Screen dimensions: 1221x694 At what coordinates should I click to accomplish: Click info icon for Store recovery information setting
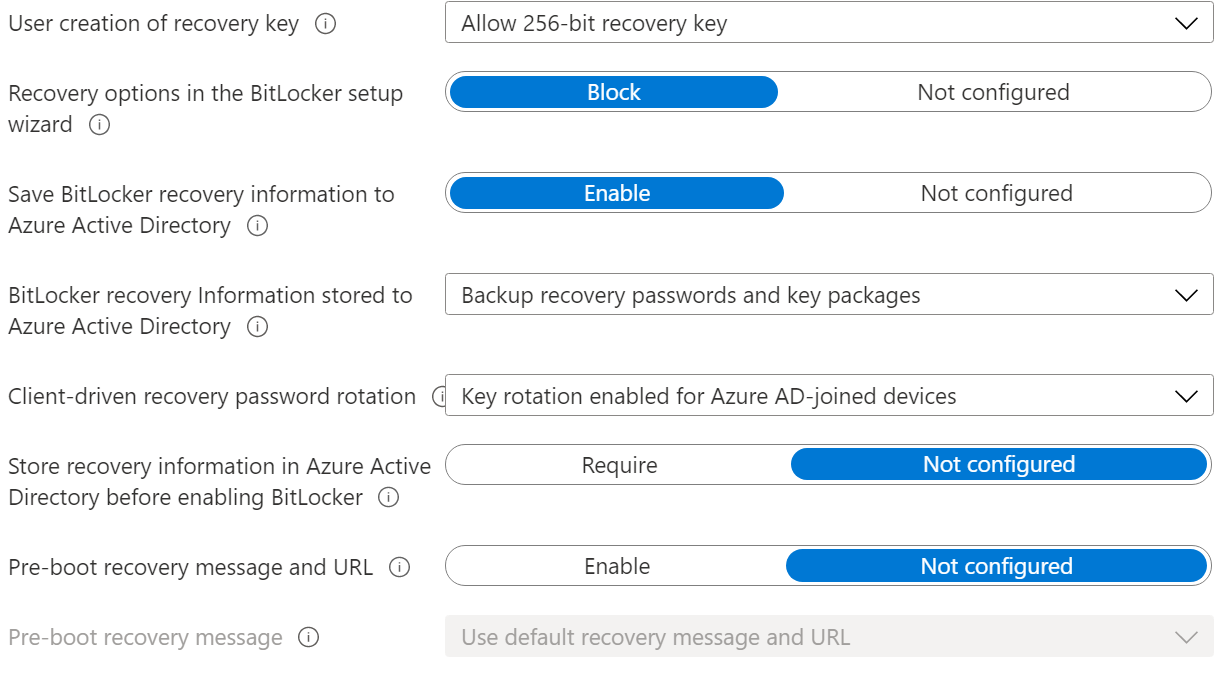point(389,498)
